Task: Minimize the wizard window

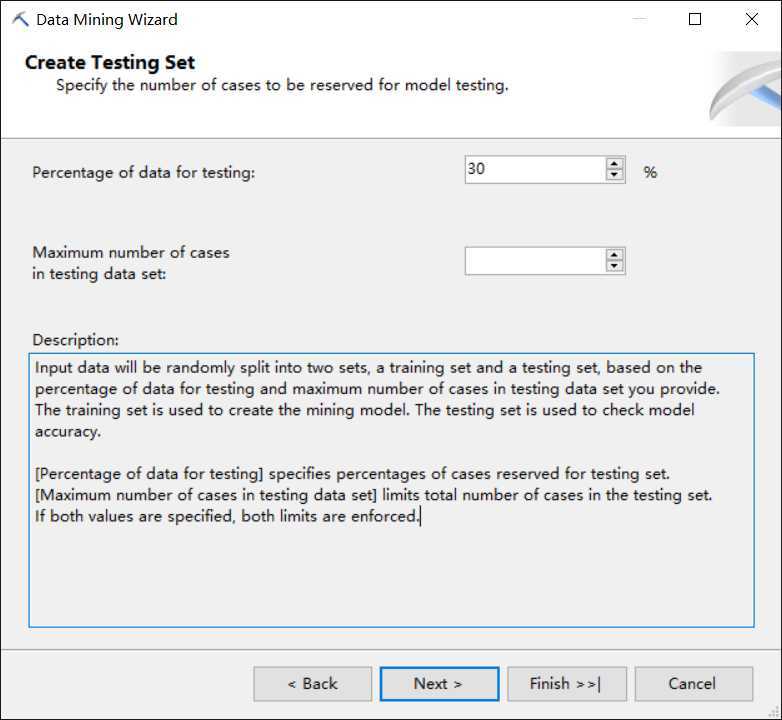Action: click(638, 19)
